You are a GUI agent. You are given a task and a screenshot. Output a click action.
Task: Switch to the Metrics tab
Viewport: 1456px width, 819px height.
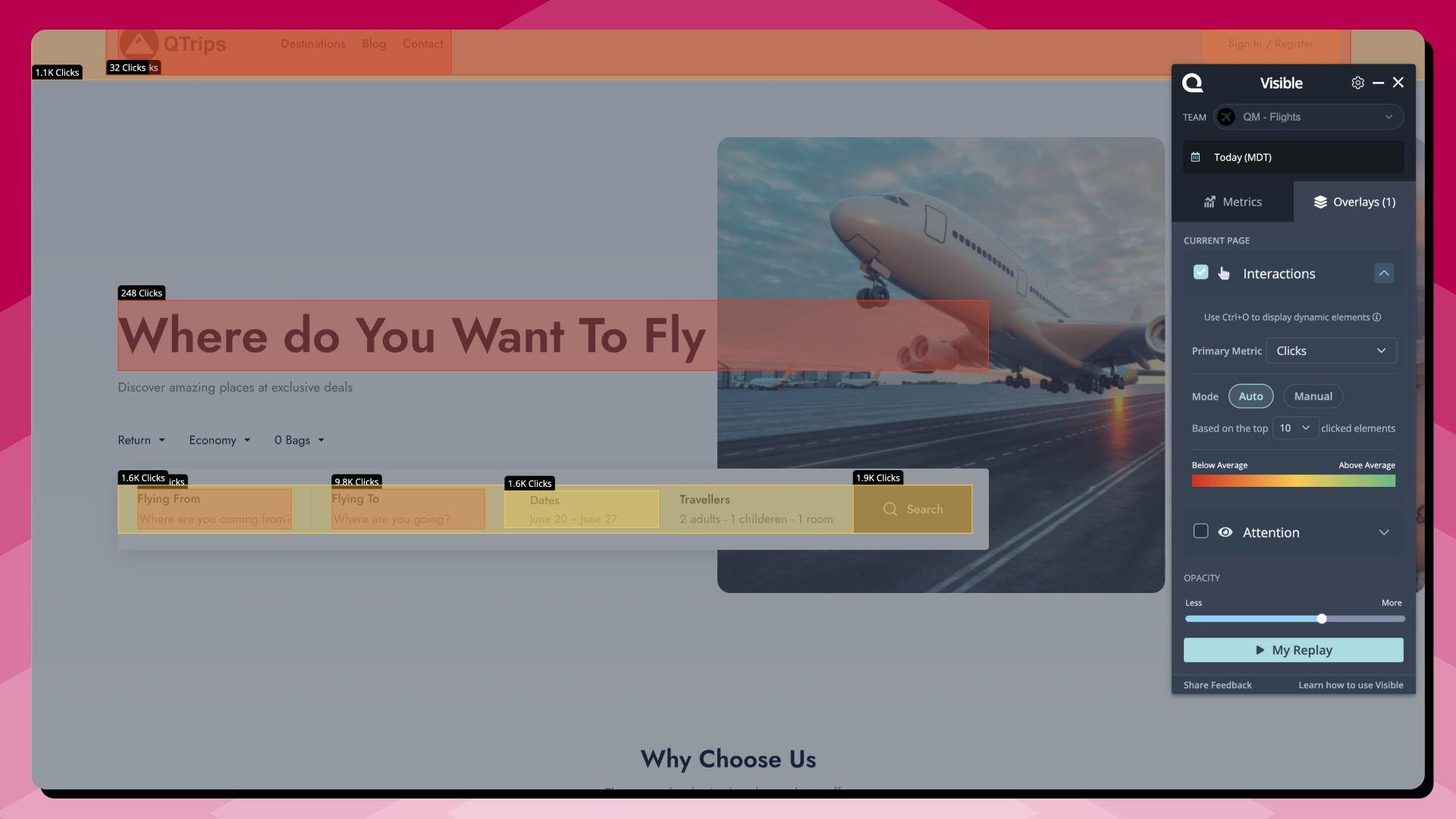tap(1234, 201)
